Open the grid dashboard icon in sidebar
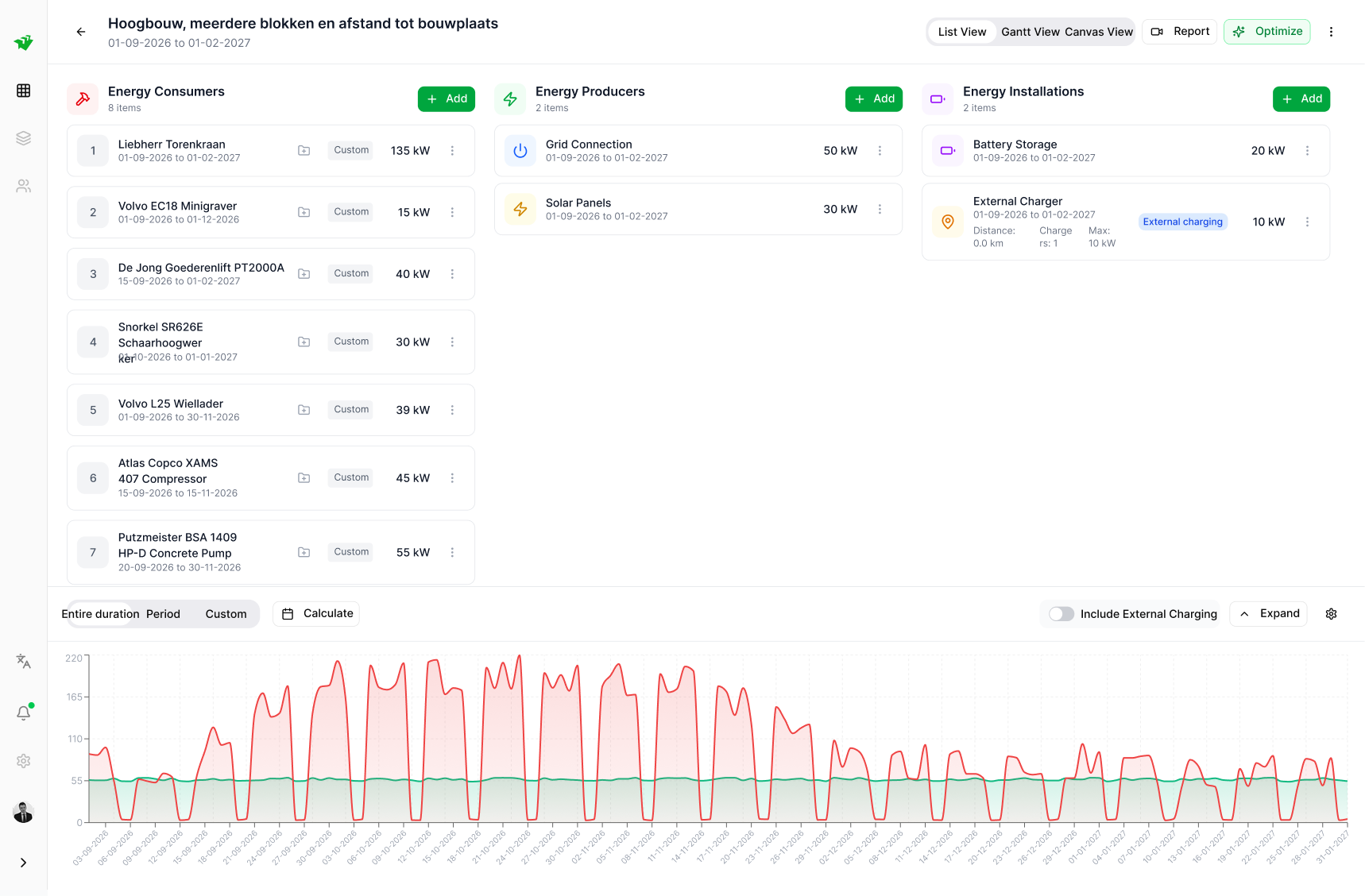Screen dimensions: 1365x896 (24, 91)
